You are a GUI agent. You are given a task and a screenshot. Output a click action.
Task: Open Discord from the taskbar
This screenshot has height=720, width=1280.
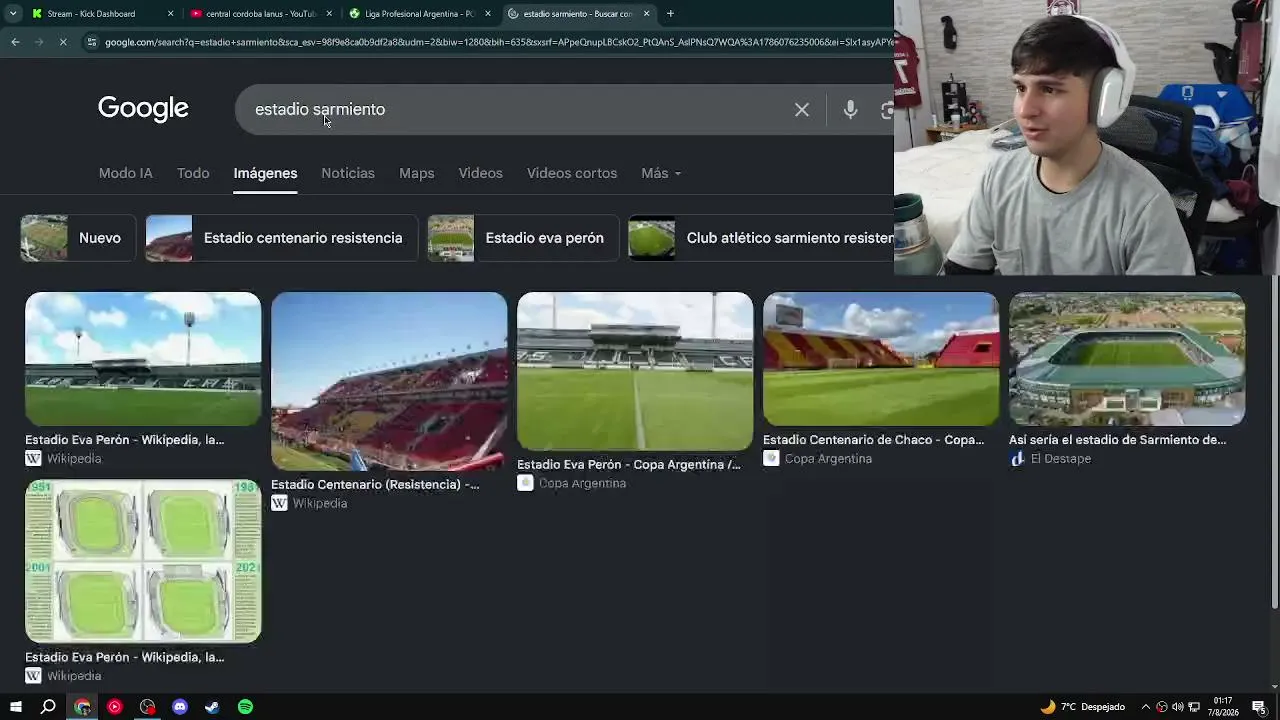[180, 707]
